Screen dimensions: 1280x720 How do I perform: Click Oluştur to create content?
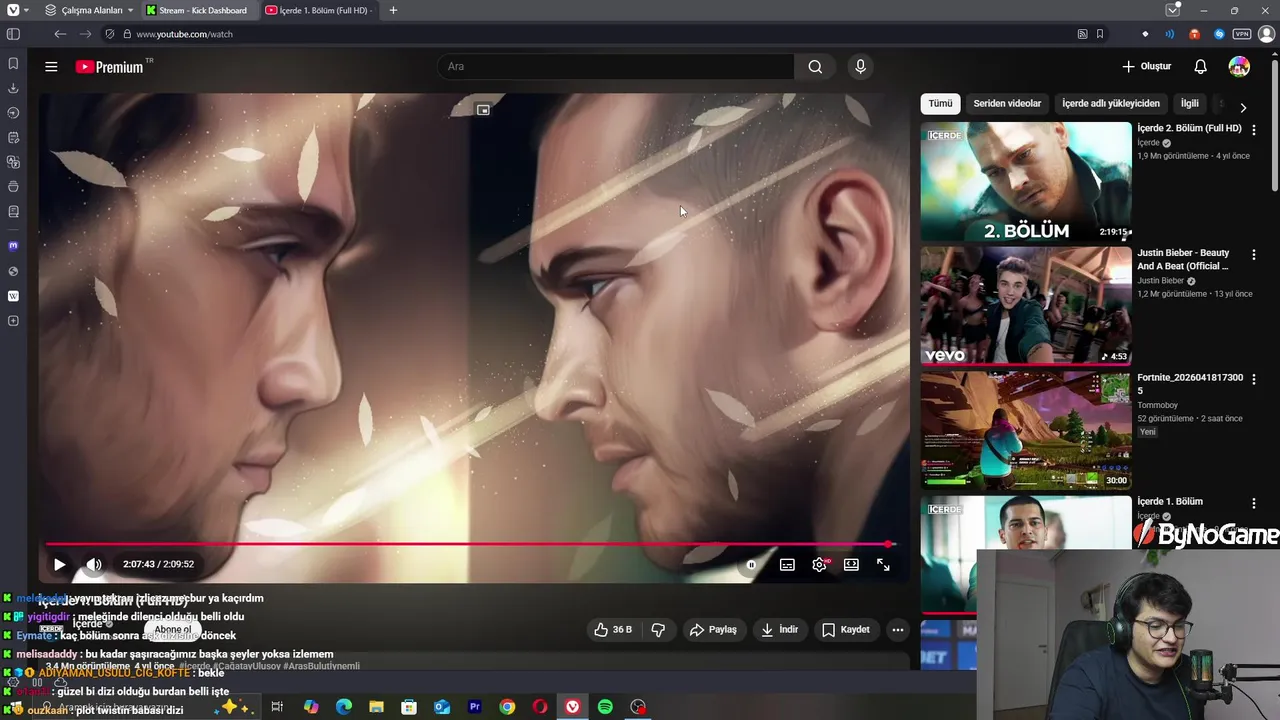pyautogui.click(x=1146, y=67)
